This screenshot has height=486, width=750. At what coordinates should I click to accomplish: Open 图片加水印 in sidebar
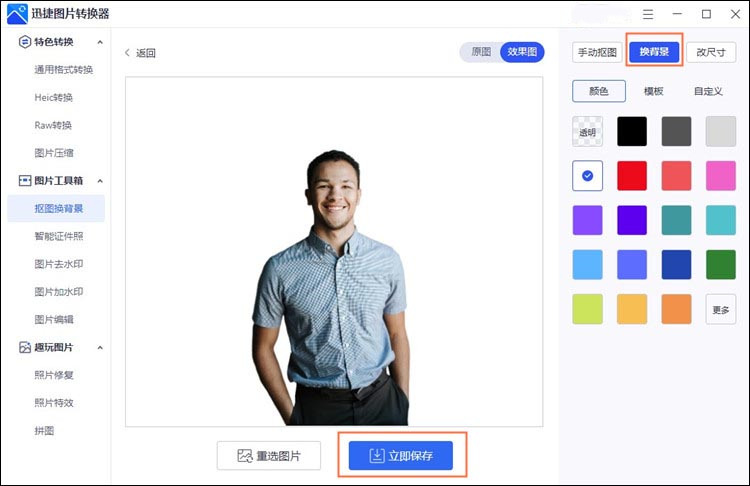coord(59,292)
